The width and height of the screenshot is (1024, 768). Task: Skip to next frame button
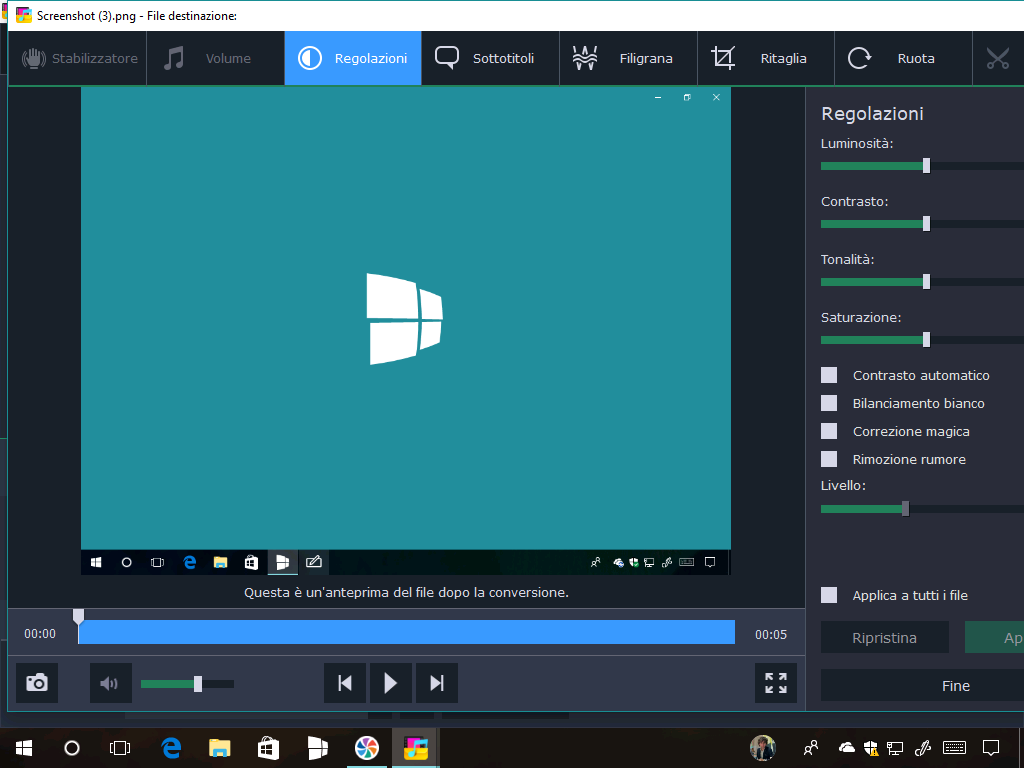[437, 683]
